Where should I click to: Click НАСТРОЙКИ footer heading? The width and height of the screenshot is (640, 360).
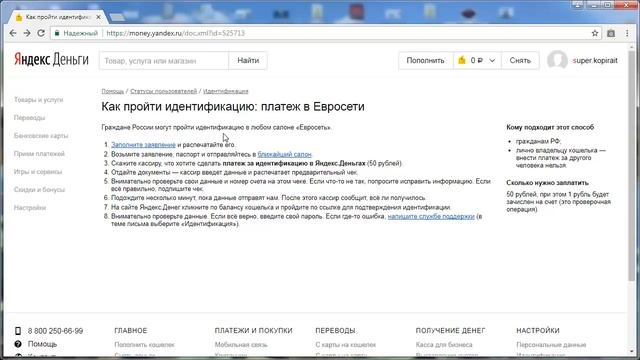point(538,330)
